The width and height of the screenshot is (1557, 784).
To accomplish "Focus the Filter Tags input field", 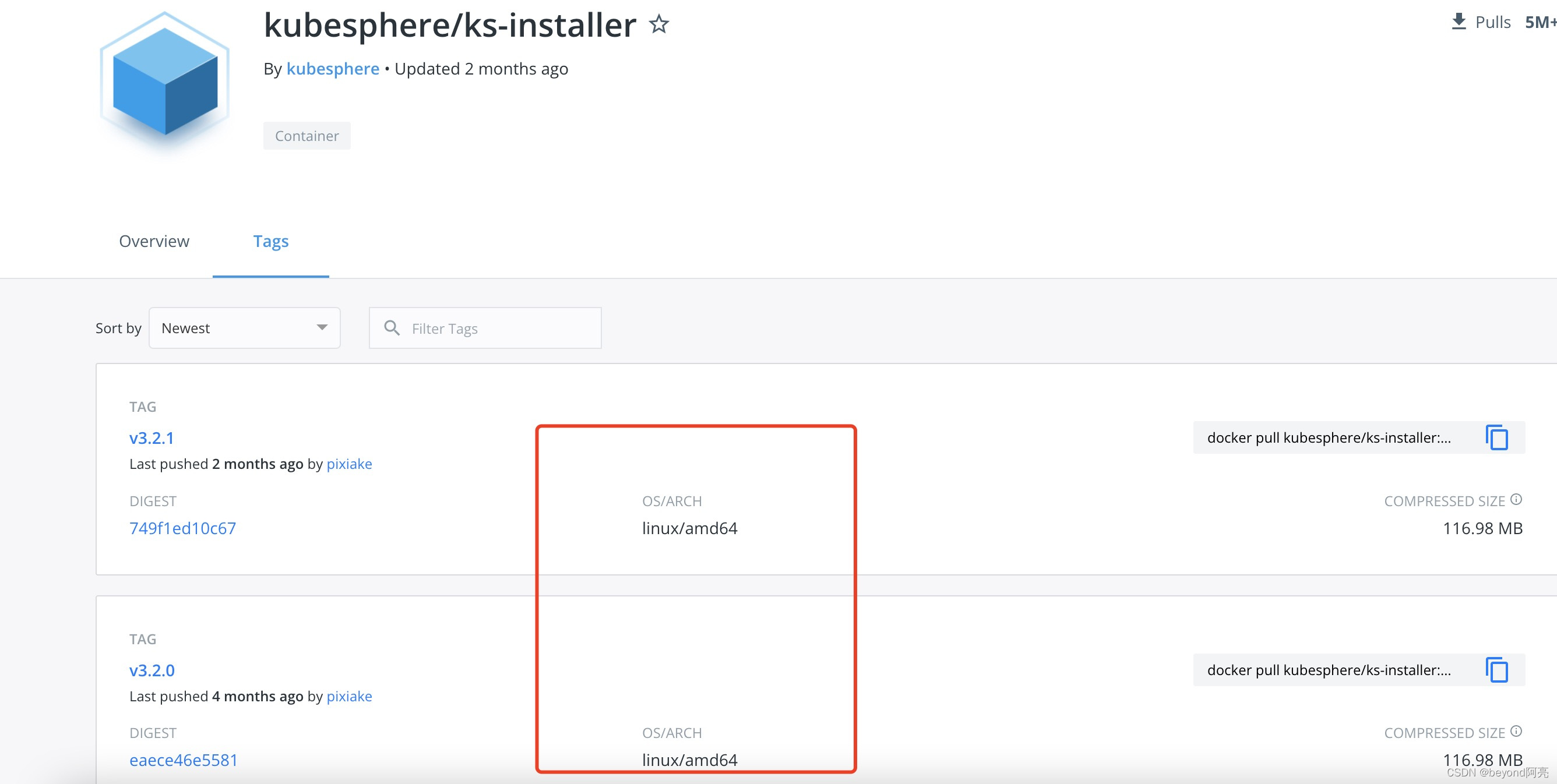I will [x=485, y=328].
